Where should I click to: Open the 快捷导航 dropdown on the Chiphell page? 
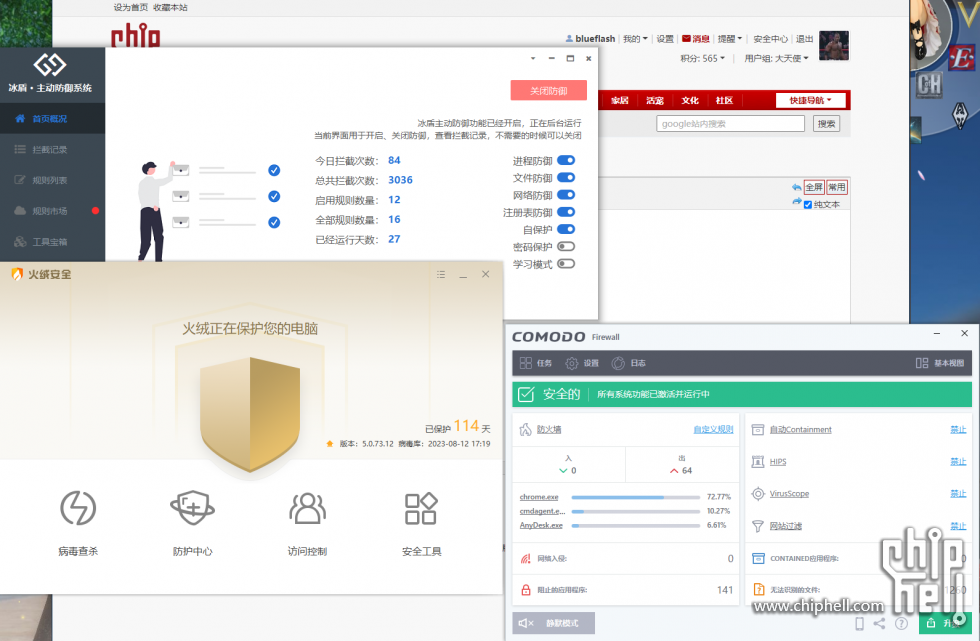pos(810,100)
